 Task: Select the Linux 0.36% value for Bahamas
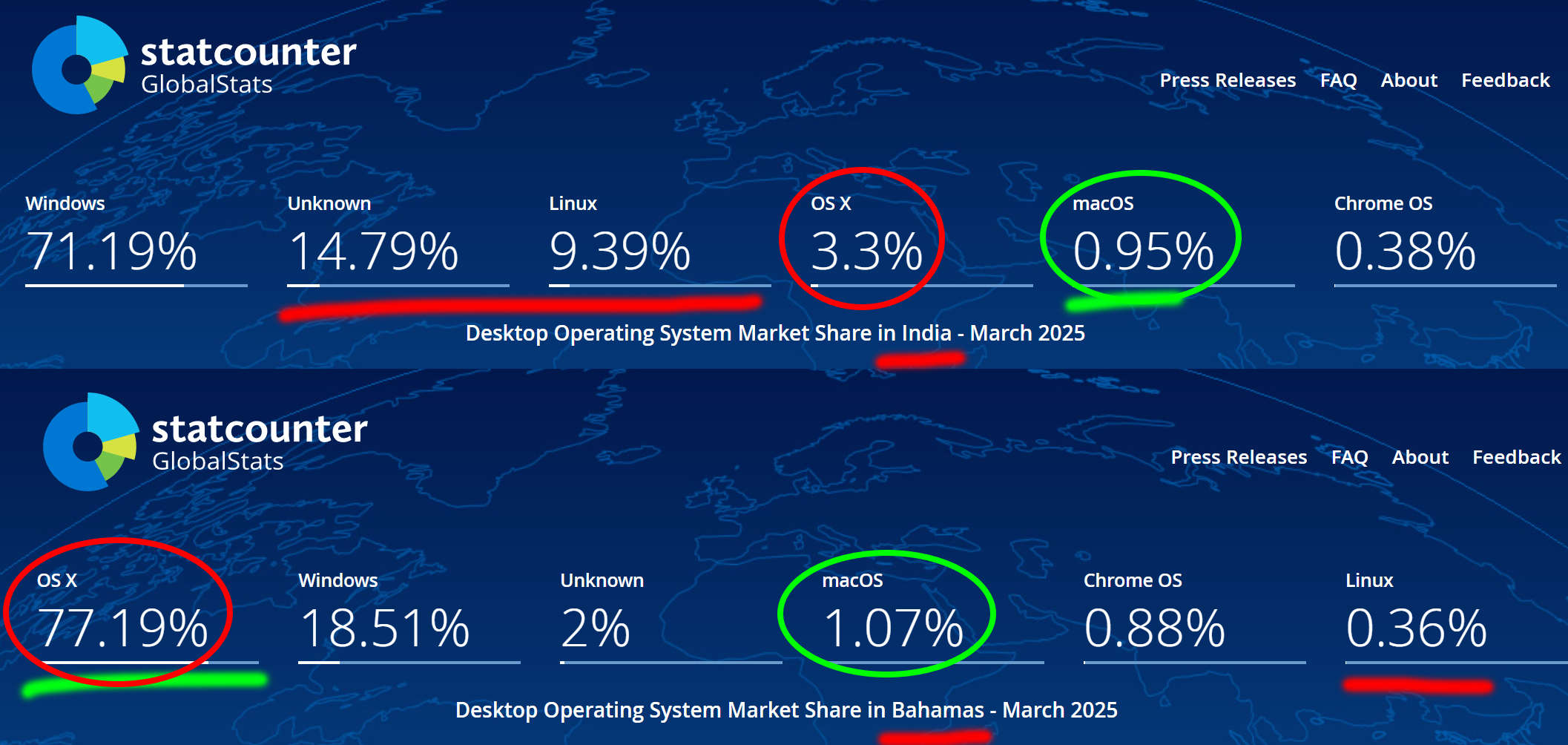tap(1416, 628)
